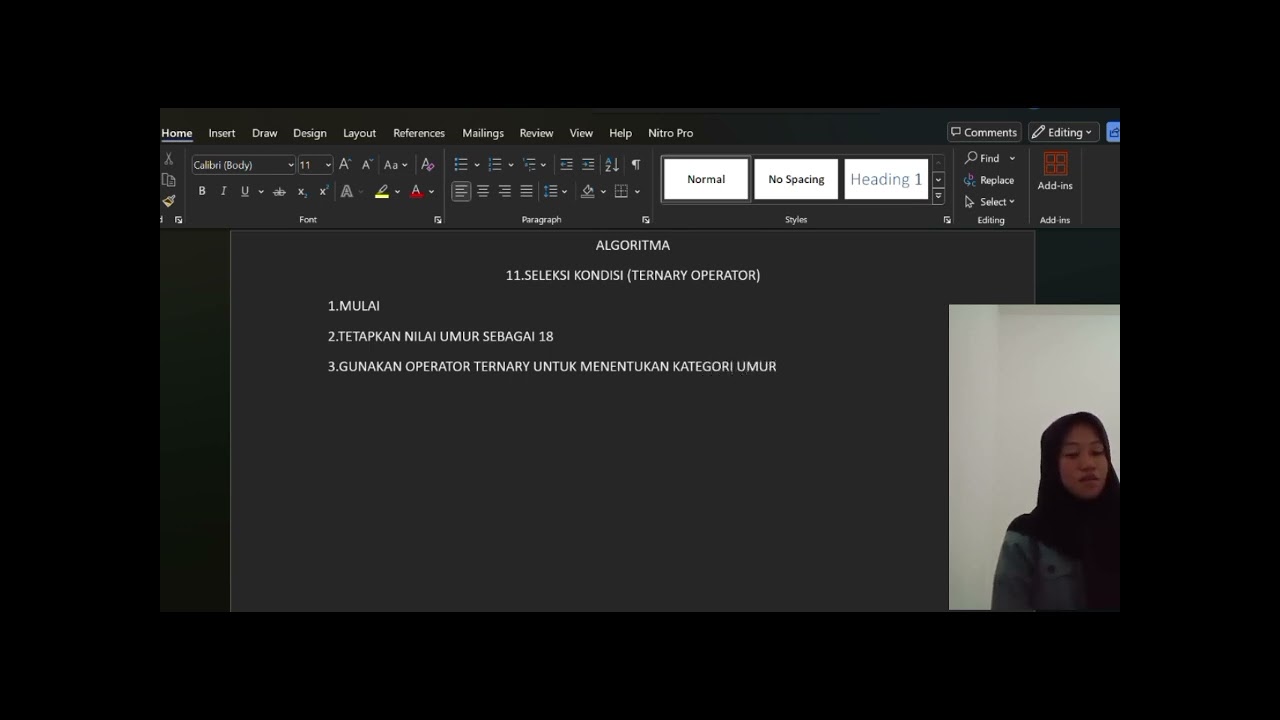Toggle Superscript formatting
1280x720 pixels.
(324, 191)
